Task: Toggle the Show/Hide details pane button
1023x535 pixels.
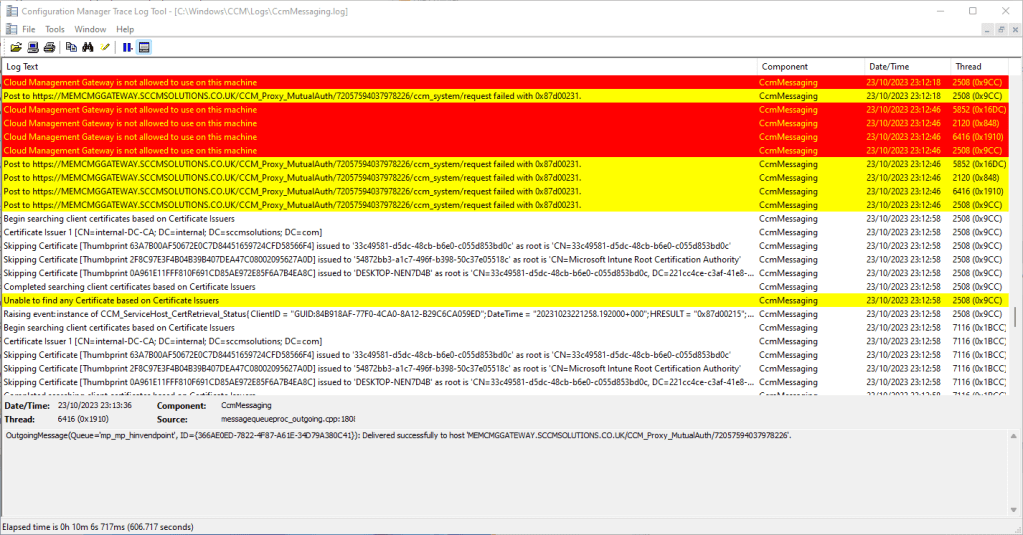Action: point(144,47)
